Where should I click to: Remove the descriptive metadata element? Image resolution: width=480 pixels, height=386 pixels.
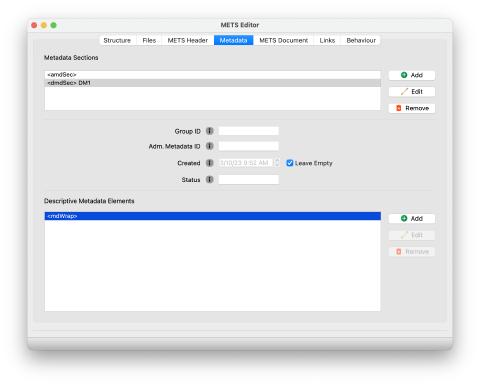[x=412, y=252]
